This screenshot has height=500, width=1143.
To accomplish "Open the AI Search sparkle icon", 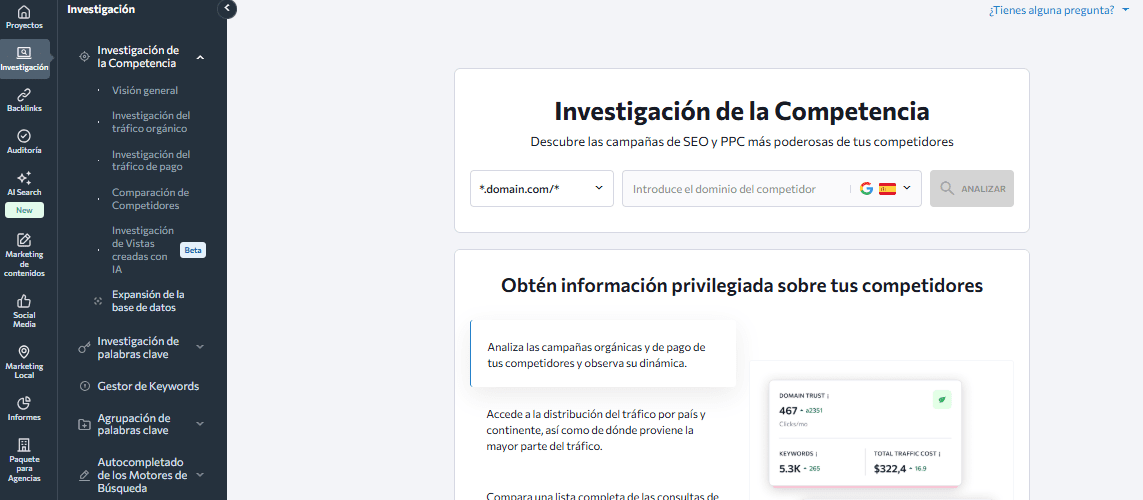I will (x=24, y=178).
